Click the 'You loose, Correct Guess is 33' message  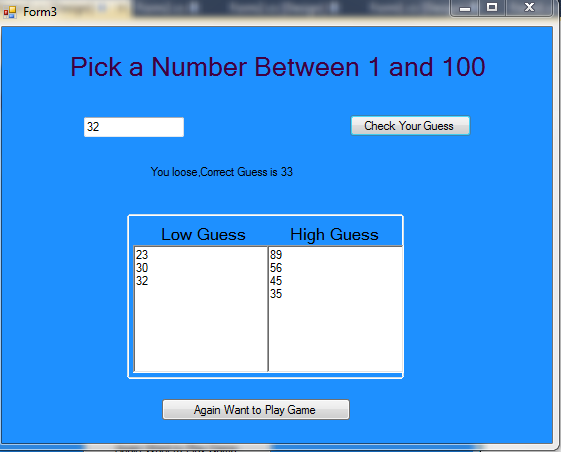coord(221,172)
